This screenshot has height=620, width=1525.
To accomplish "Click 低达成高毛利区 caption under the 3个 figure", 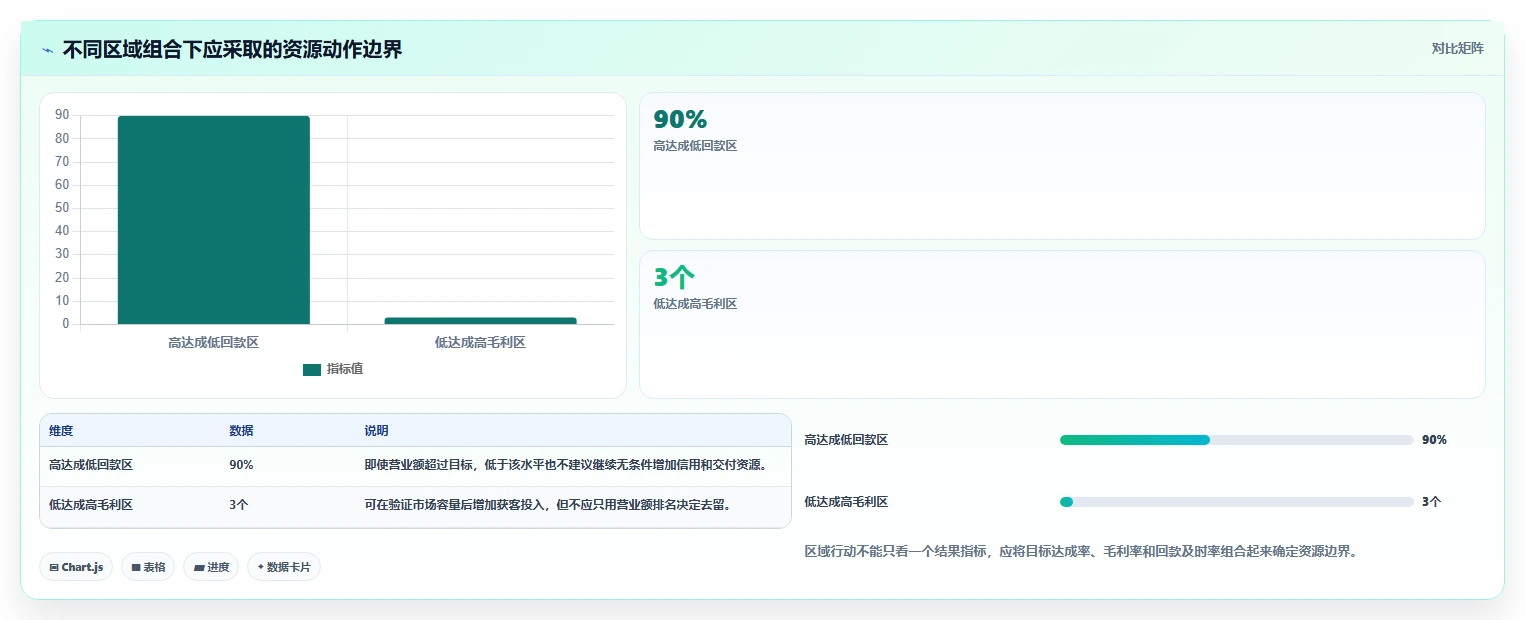I will pos(695,304).
